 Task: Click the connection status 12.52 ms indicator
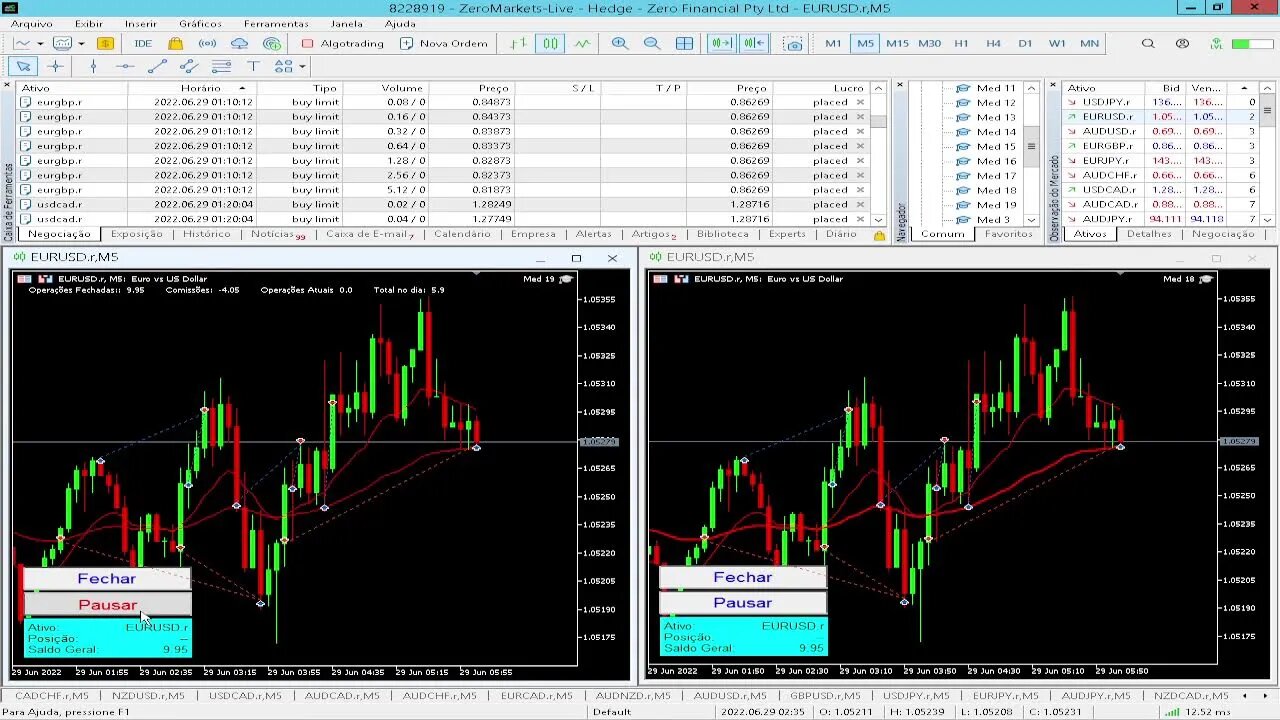(1197, 712)
